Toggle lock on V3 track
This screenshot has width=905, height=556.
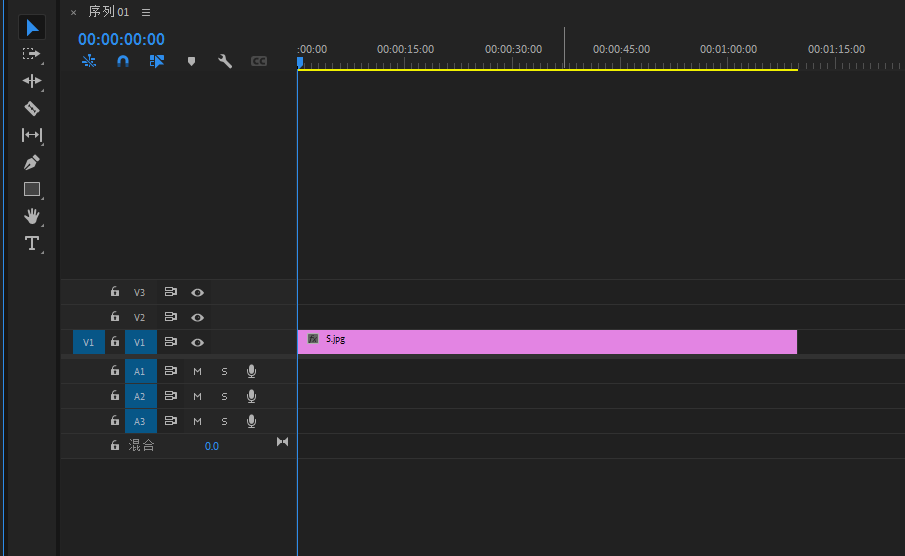115,292
